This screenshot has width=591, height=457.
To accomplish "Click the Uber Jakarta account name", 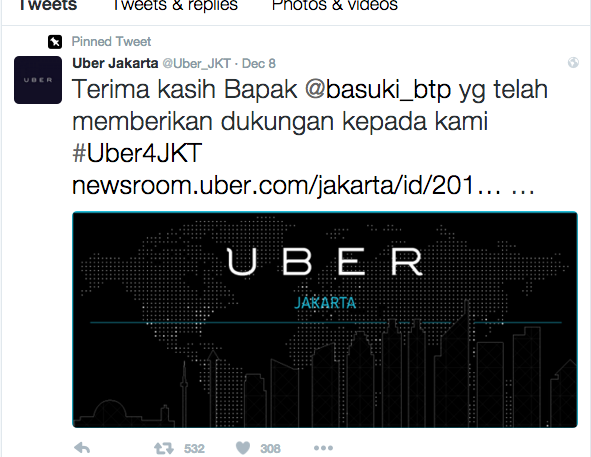I will click(x=115, y=63).
